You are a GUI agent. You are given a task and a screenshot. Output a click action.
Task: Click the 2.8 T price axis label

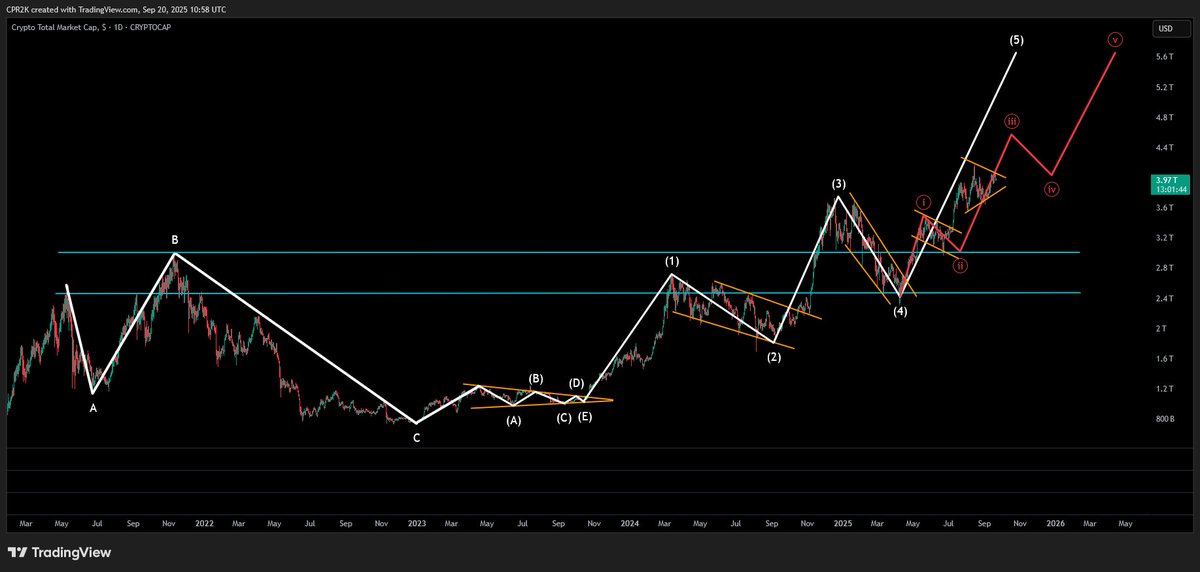1164,268
